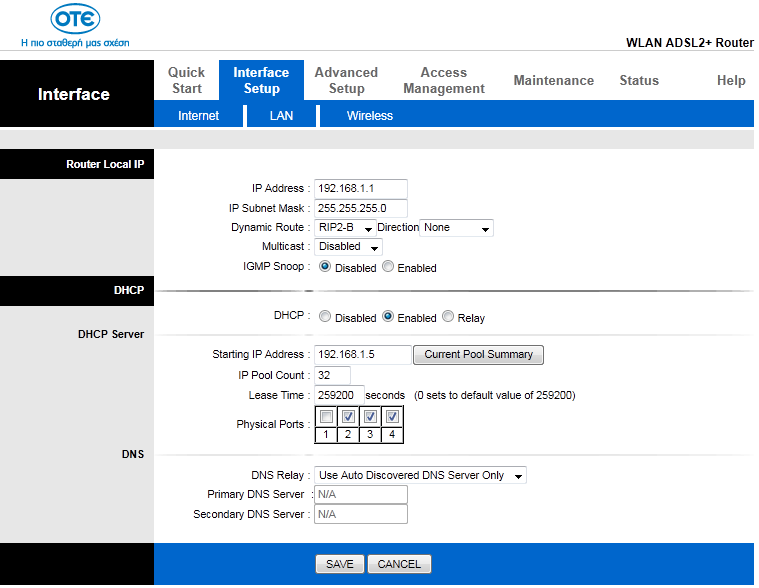759x588 pixels.
Task: Open the Maintenance tab
Action: point(553,80)
